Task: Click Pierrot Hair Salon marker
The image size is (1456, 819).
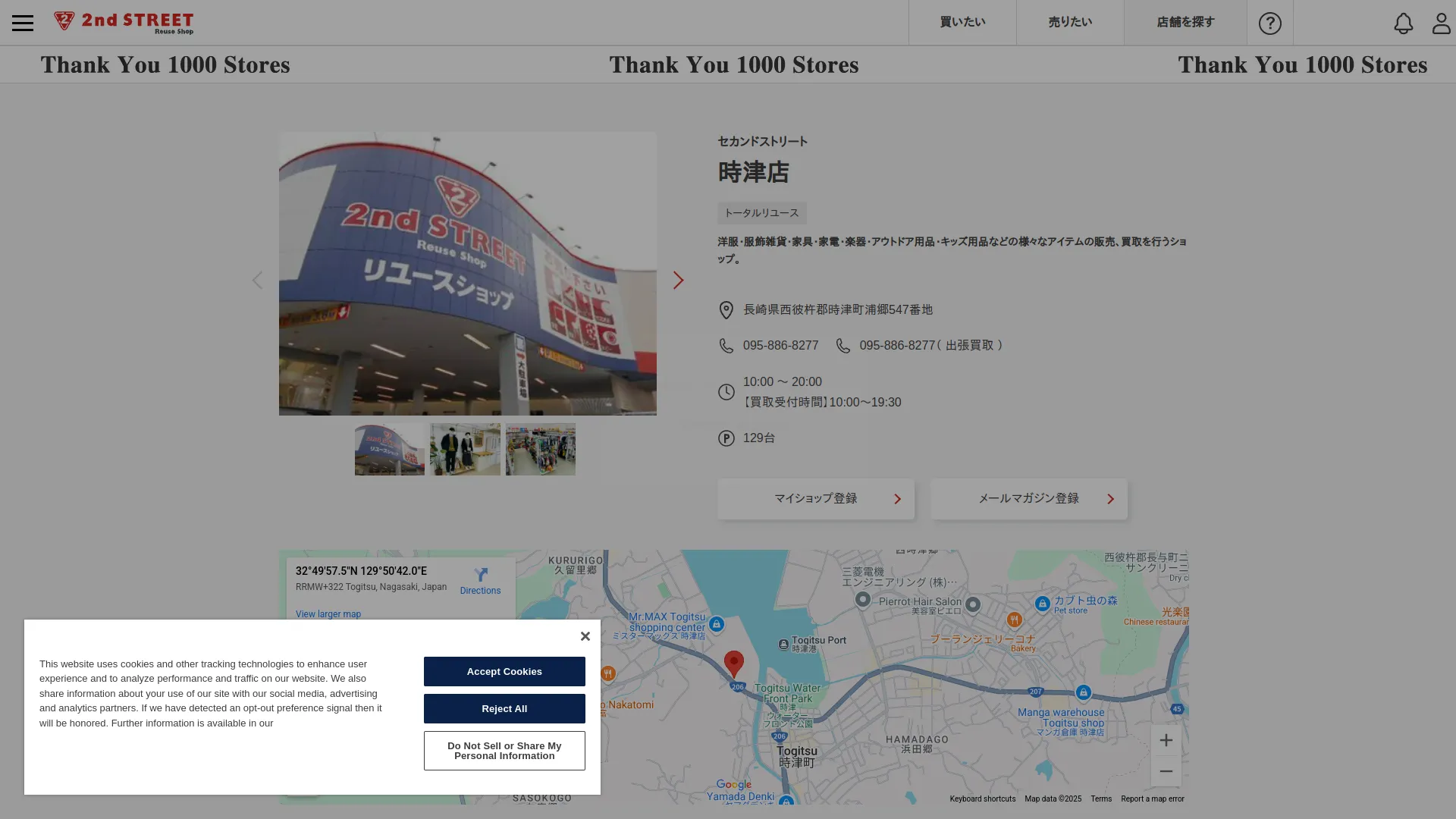Action: (x=973, y=604)
